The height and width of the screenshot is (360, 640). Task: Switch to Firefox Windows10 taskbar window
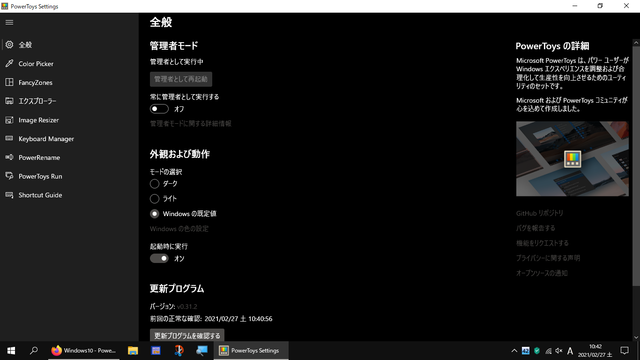[84, 351]
